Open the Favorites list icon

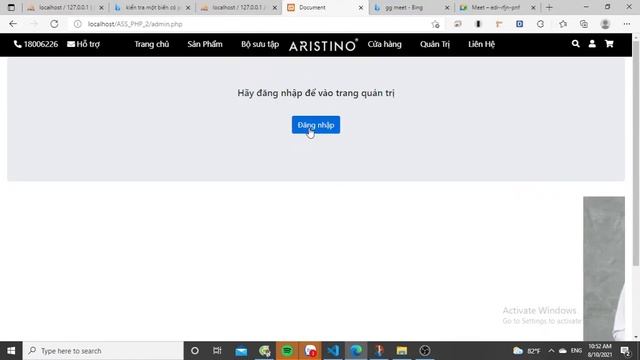[563, 24]
